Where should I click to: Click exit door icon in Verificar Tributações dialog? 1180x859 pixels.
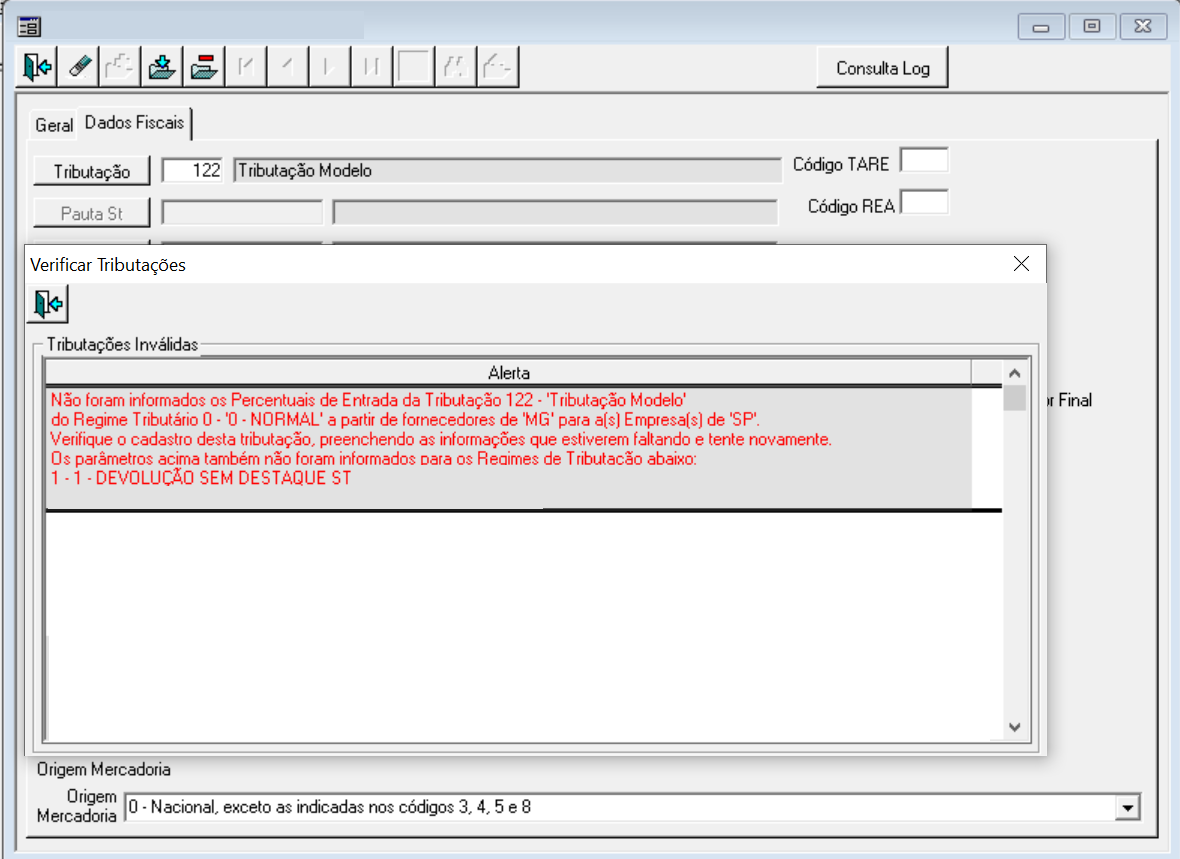click(48, 303)
